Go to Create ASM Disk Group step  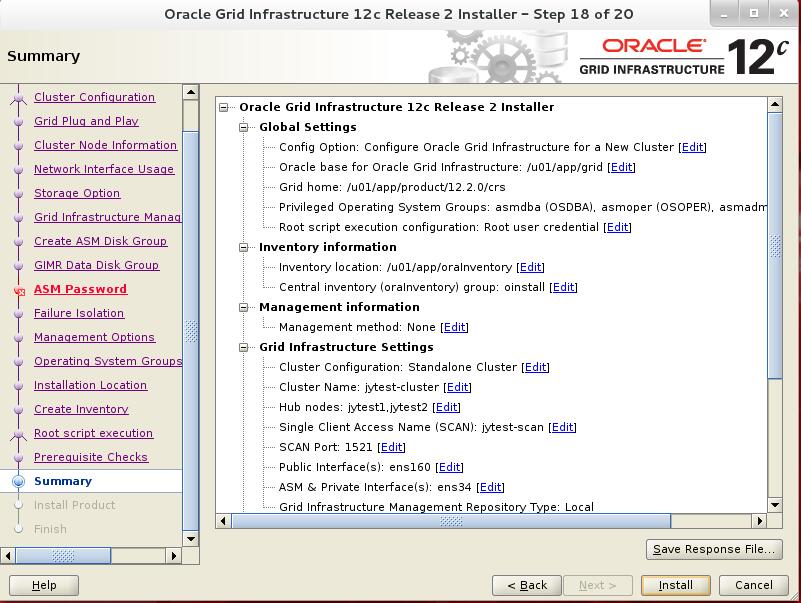point(101,241)
